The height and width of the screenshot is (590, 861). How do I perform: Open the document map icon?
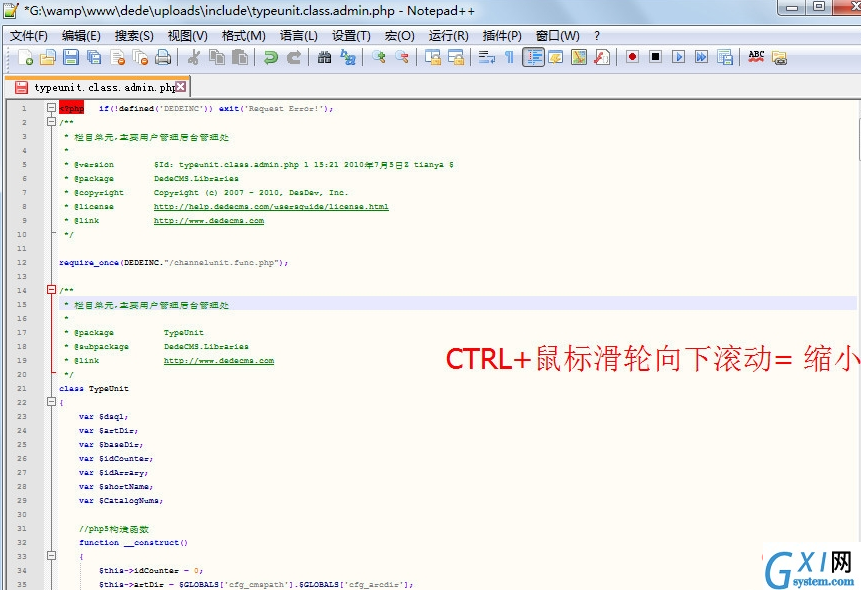(x=579, y=57)
